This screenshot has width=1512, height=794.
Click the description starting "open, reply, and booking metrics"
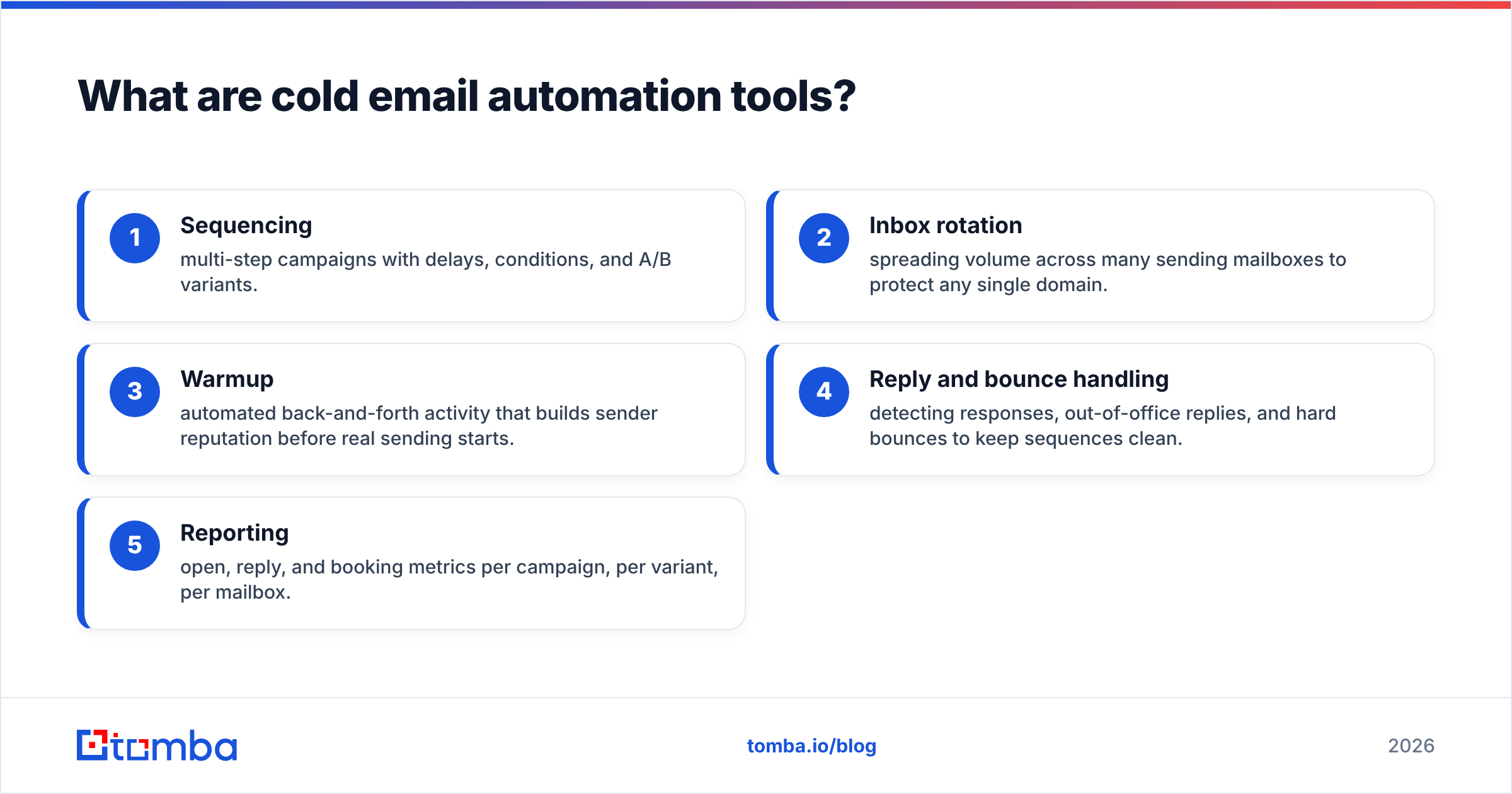(x=449, y=580)
